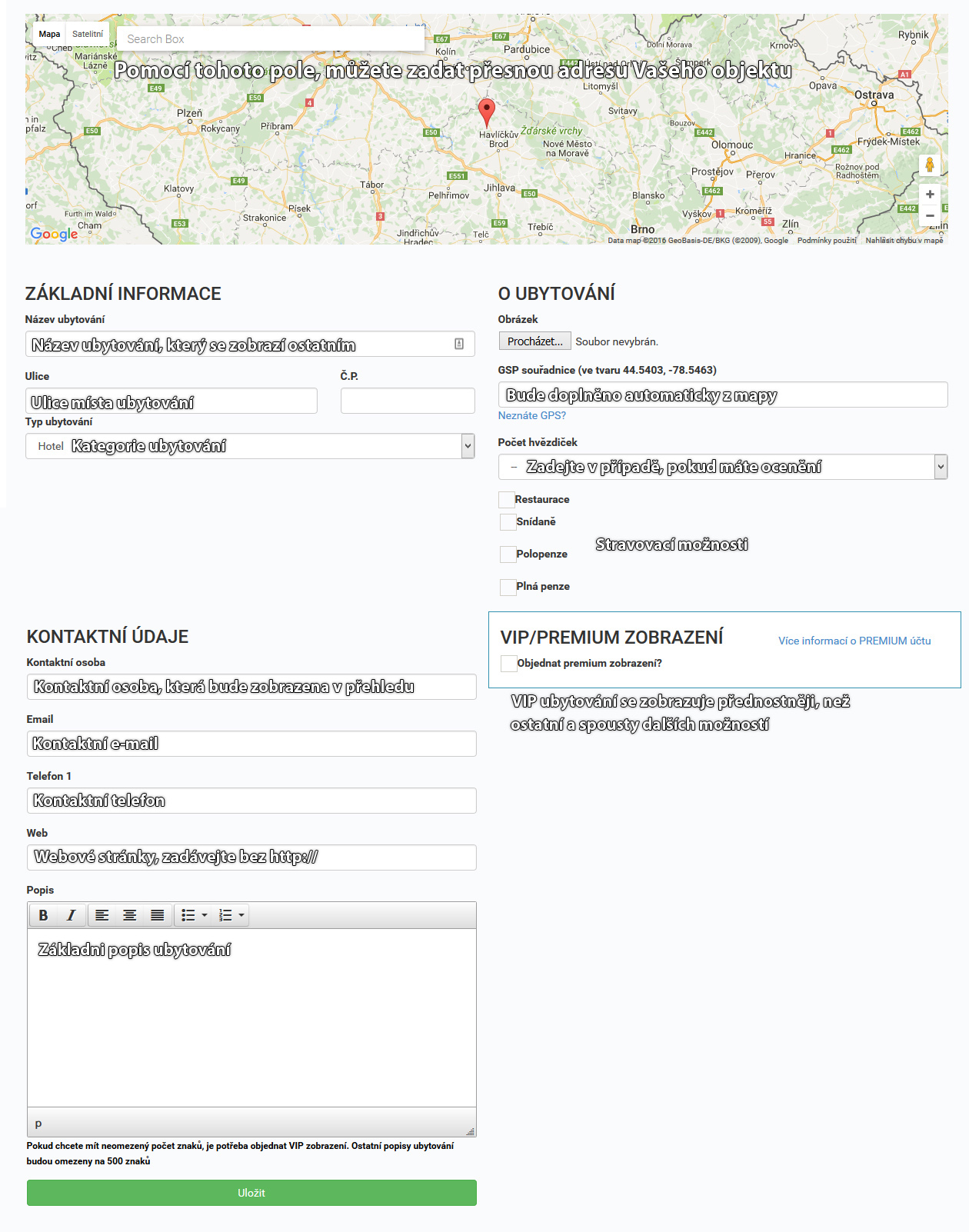Click the Plzeň city label on map
The width and height of the screenshot is (969, 1232).
pos(190,113)
